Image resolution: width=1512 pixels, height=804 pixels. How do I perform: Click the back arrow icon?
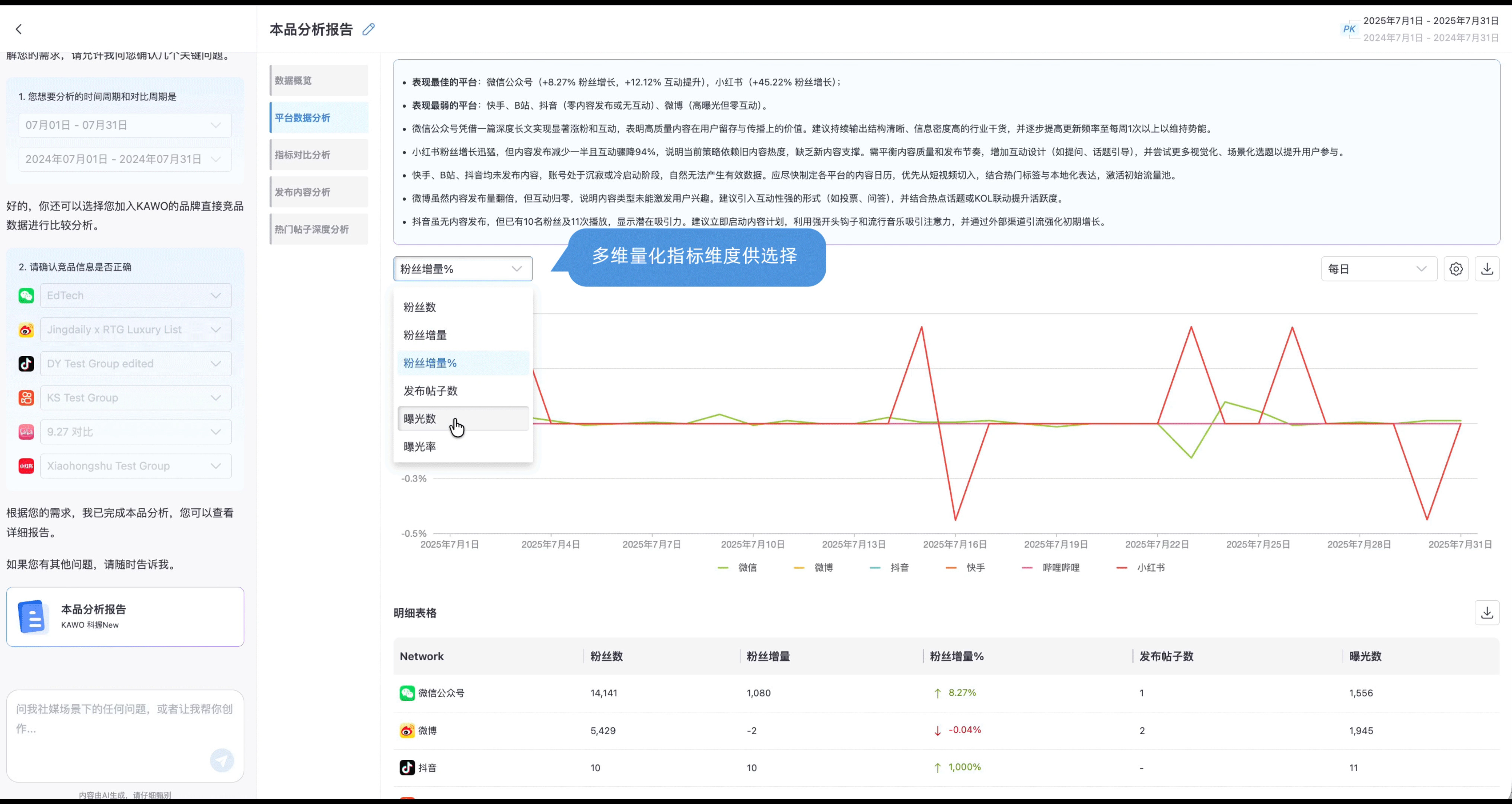pyautogui.click(x=19, y=29)
